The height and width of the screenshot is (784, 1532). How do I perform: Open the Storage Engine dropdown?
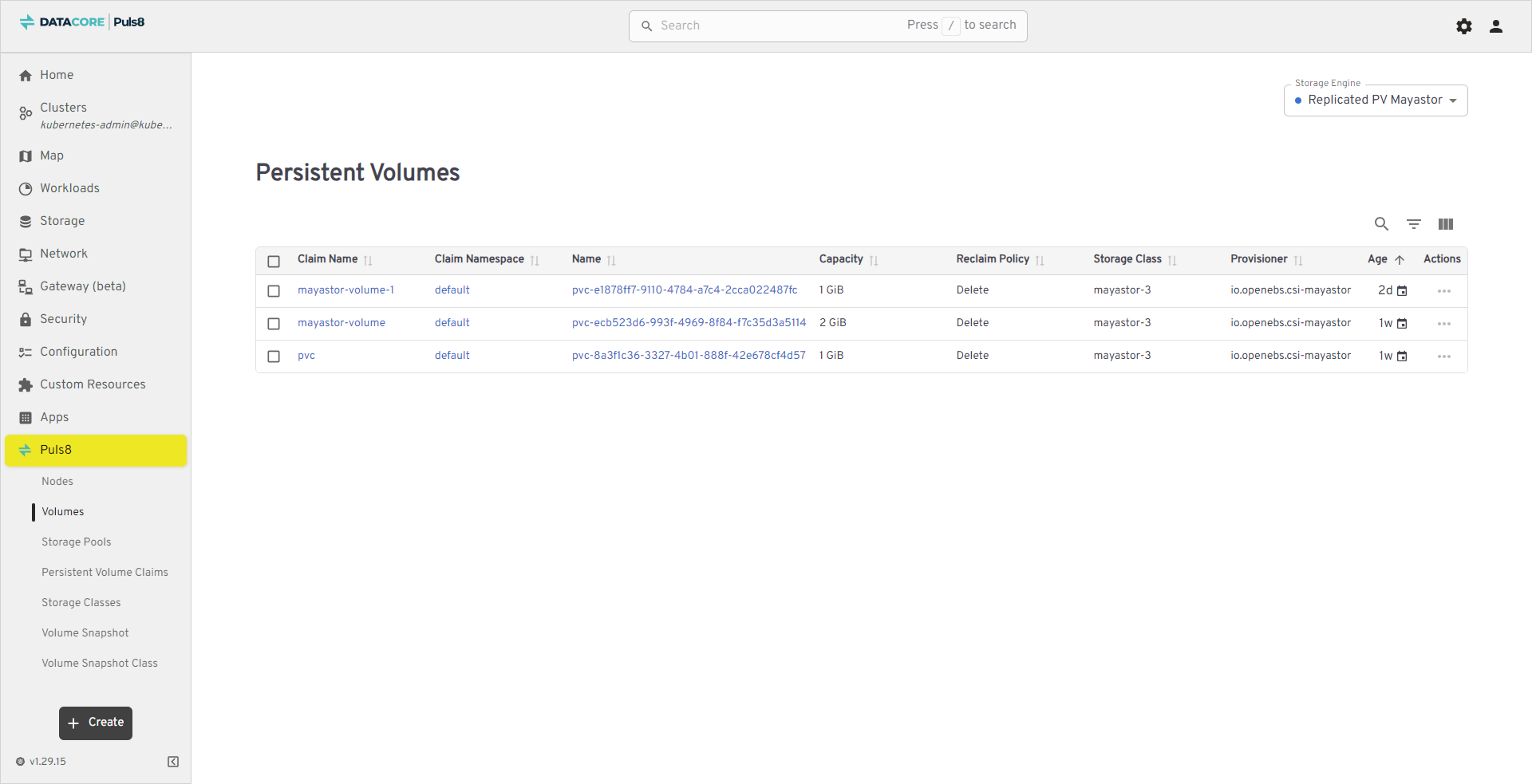1375,100
